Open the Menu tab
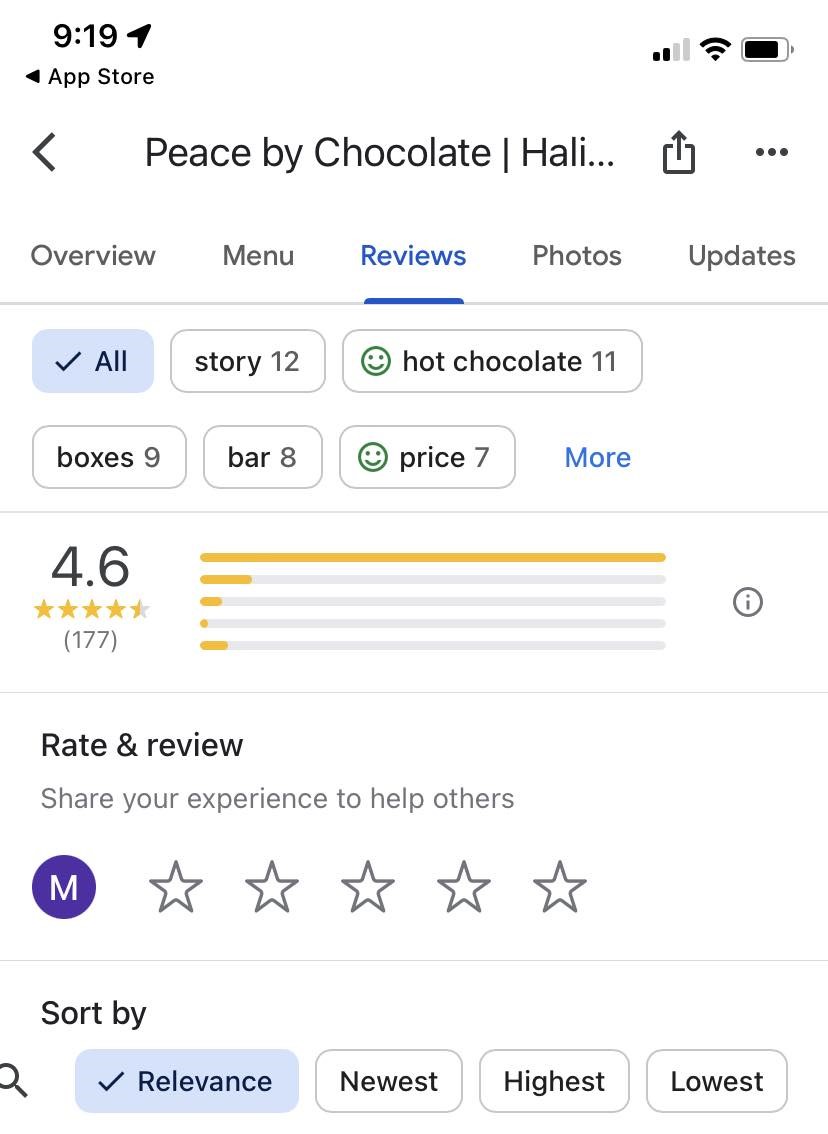The width and height of the screenshot is (828, 1134). (x=258, y=255)
